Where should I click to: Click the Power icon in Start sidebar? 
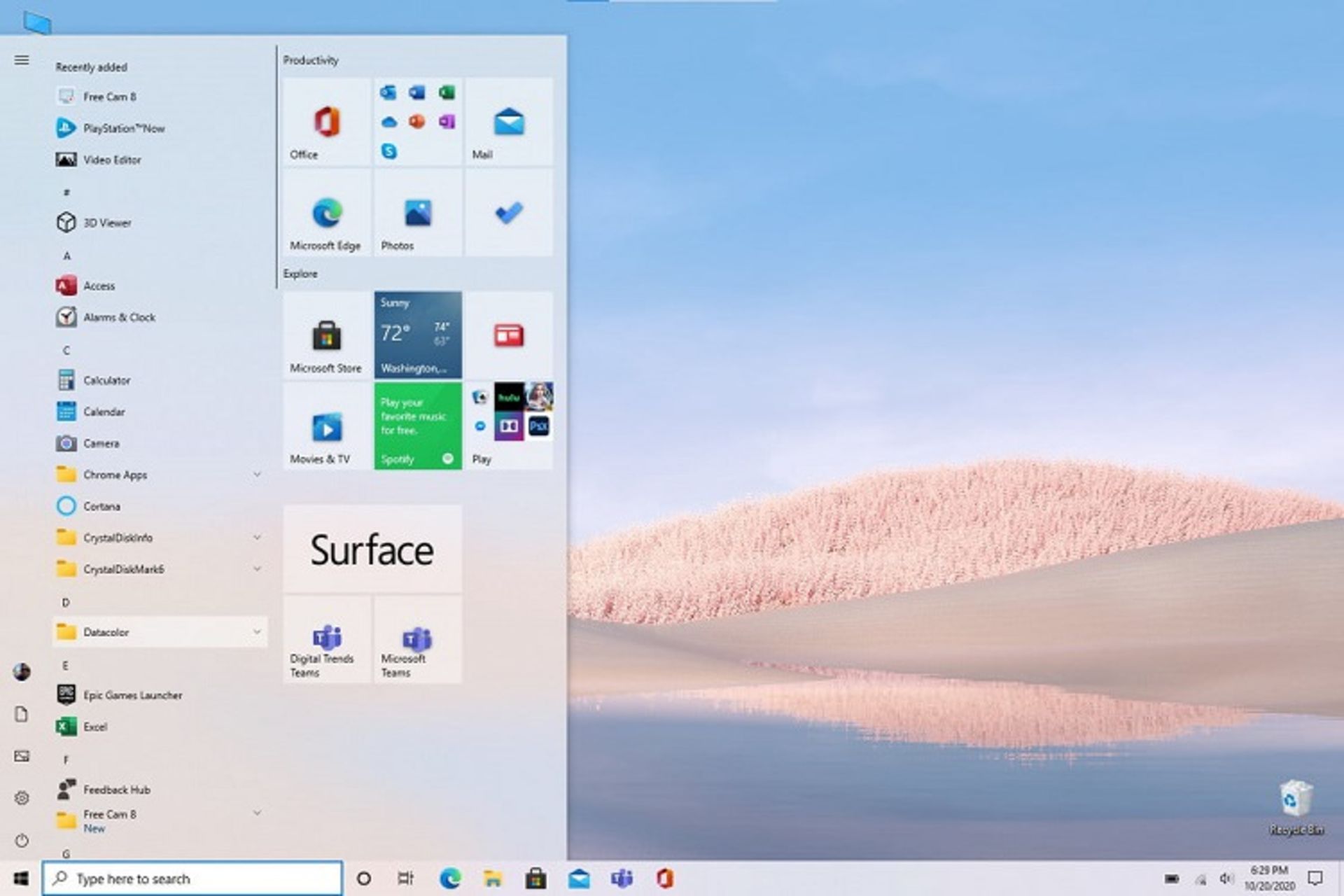(x=22, y=840)
